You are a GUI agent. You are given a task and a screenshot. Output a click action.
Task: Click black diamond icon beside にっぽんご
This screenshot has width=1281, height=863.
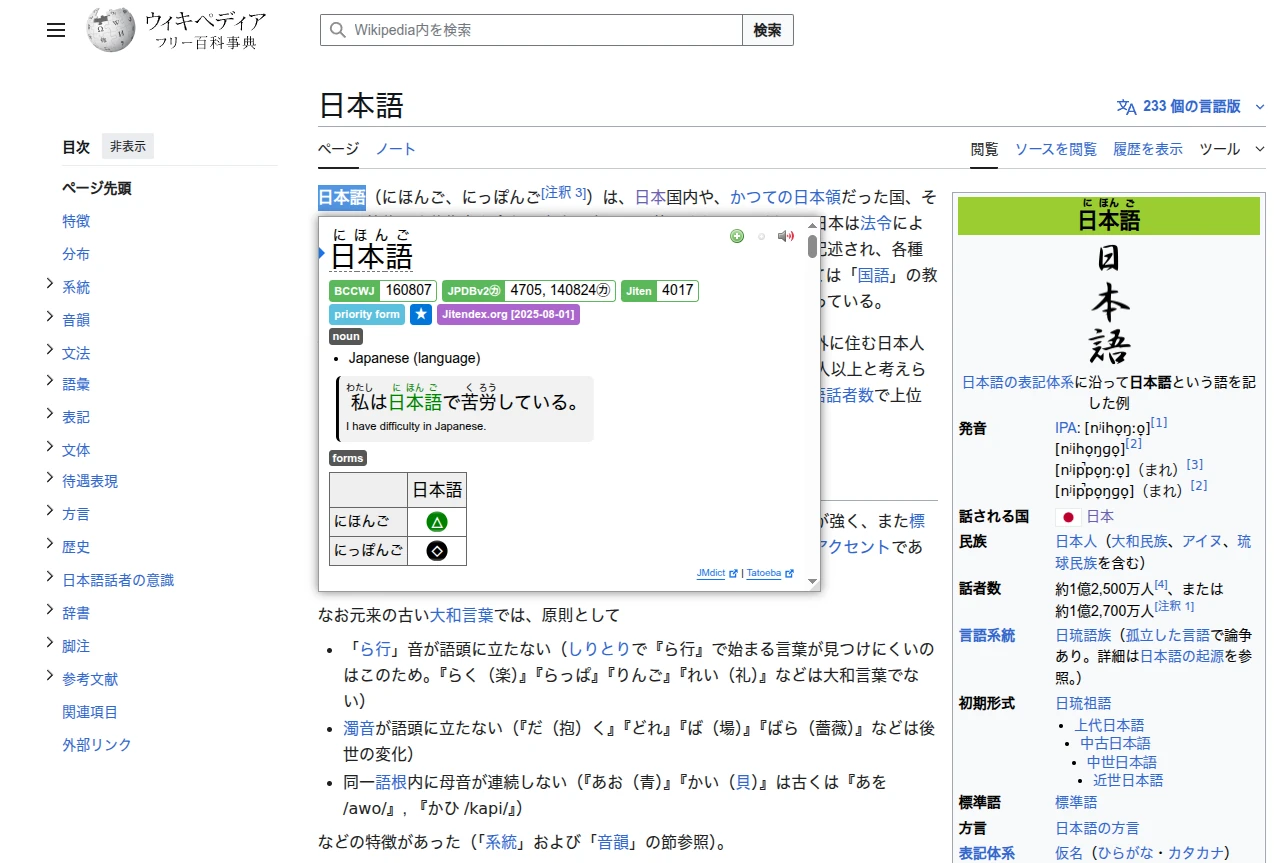[436, 550]
